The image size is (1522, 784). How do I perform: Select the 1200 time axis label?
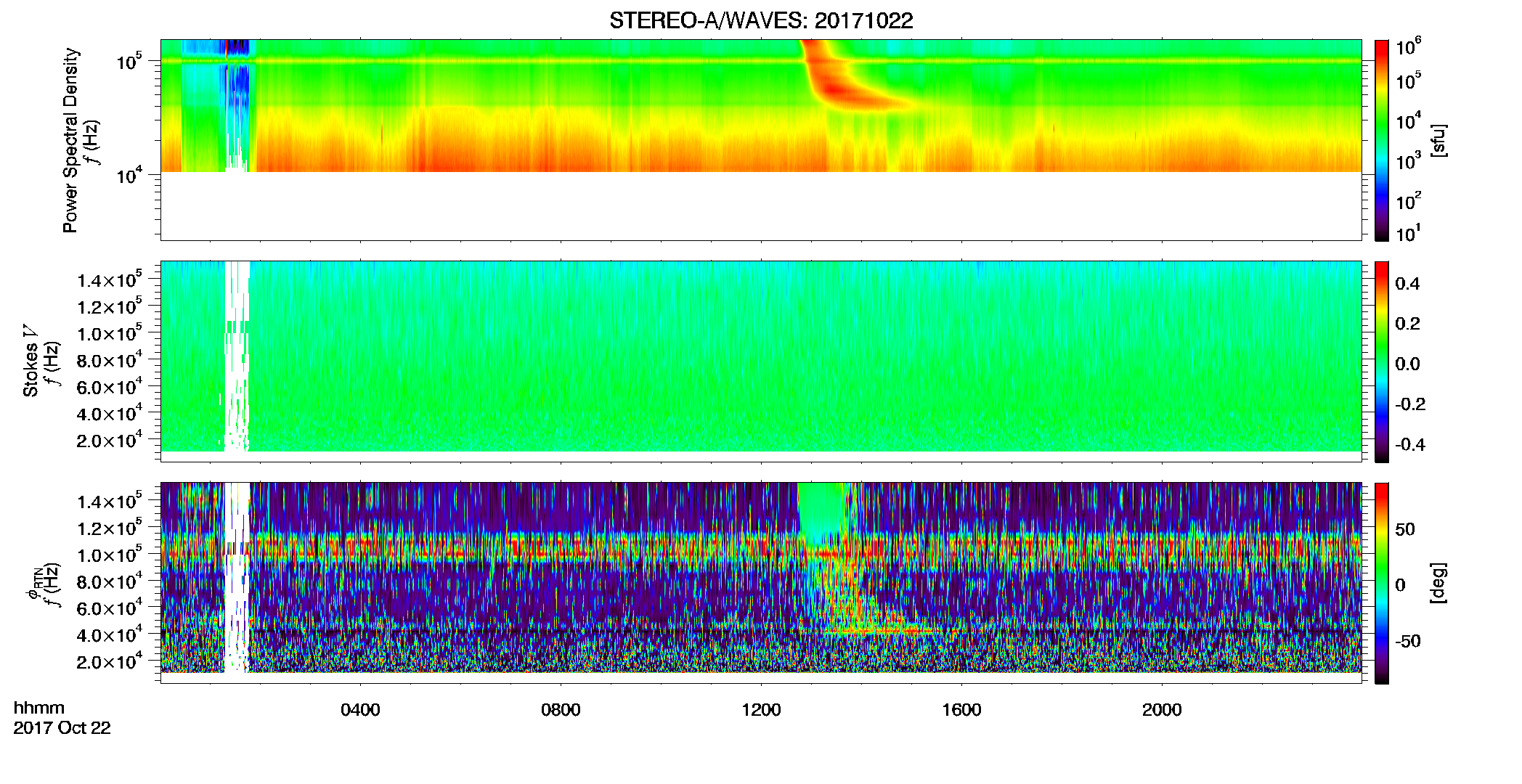pyautogui.click(x=761, y=710)
